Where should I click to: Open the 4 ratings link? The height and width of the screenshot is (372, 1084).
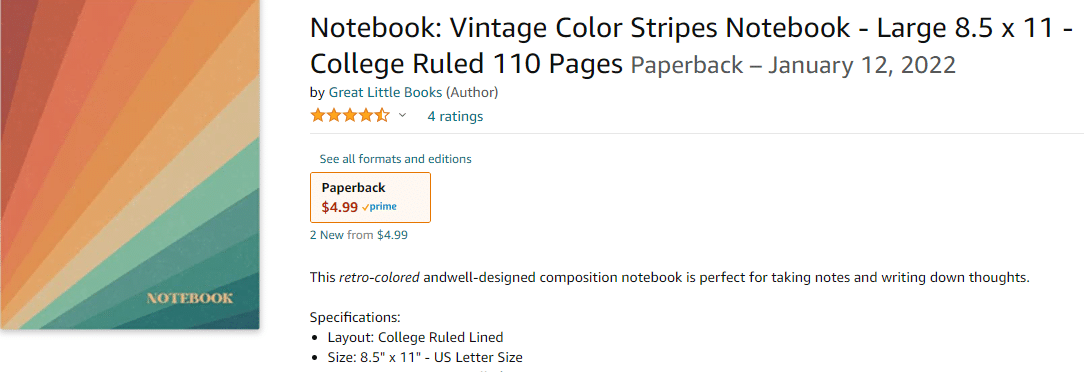[455, 116]
